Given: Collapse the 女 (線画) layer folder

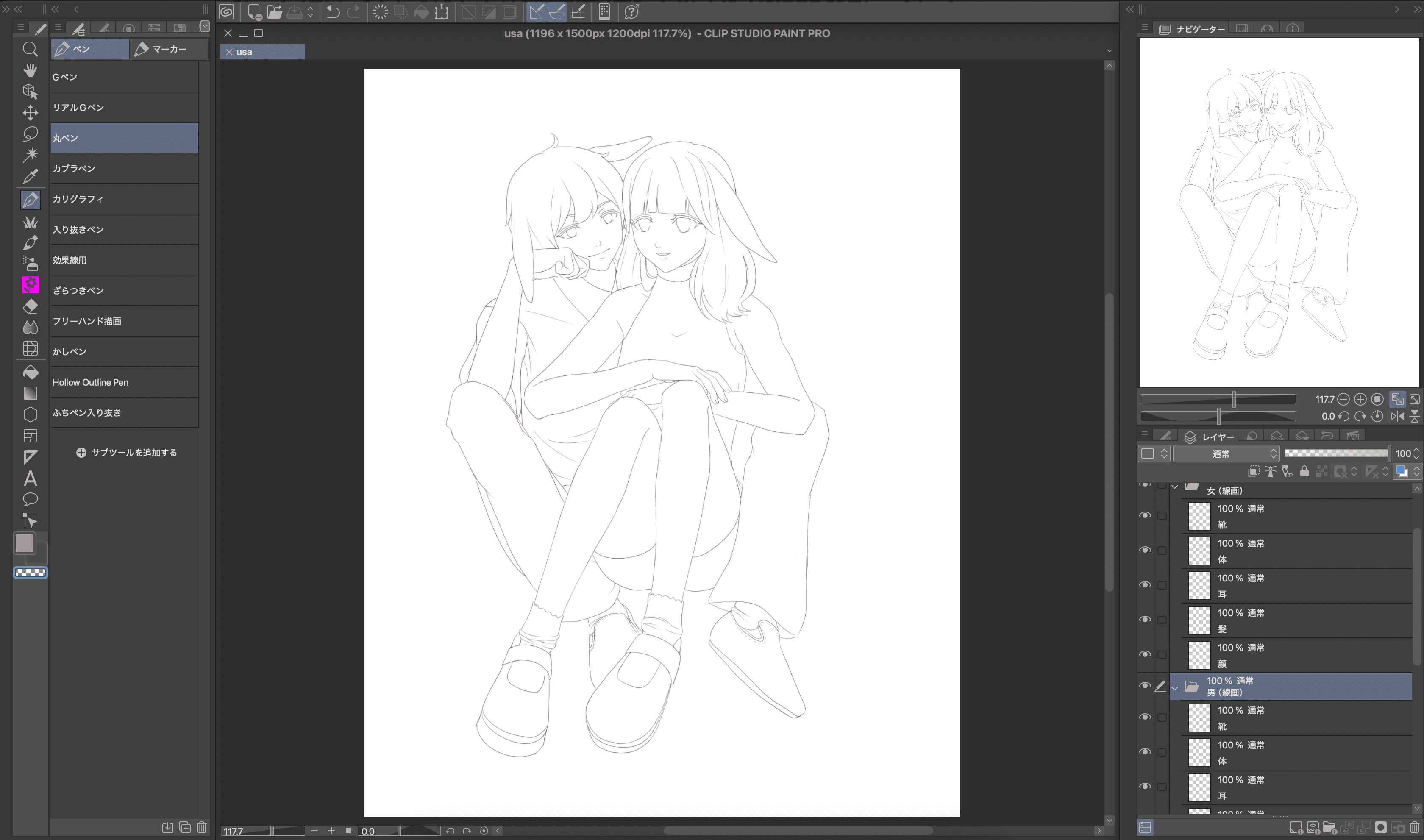Looking at the screenshot, I should [1175, 487].
